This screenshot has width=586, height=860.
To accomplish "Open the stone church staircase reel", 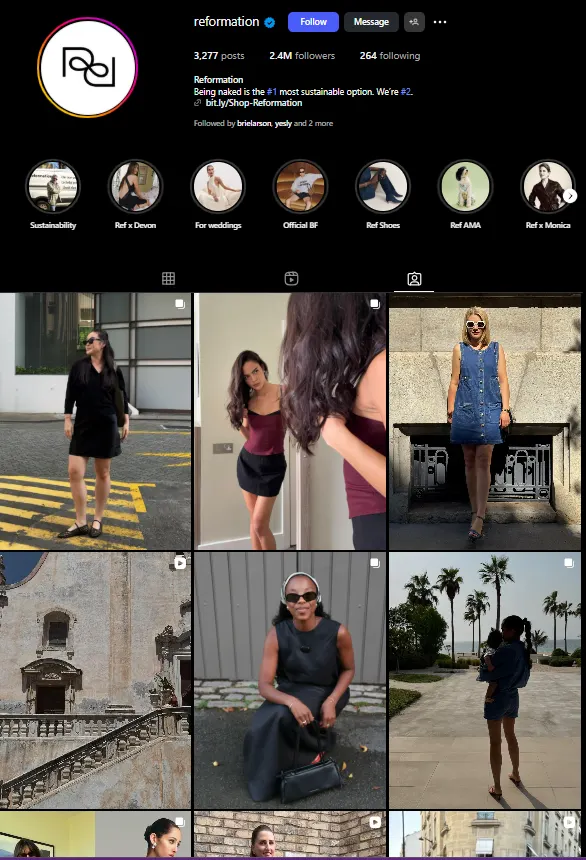I will 95,680.
